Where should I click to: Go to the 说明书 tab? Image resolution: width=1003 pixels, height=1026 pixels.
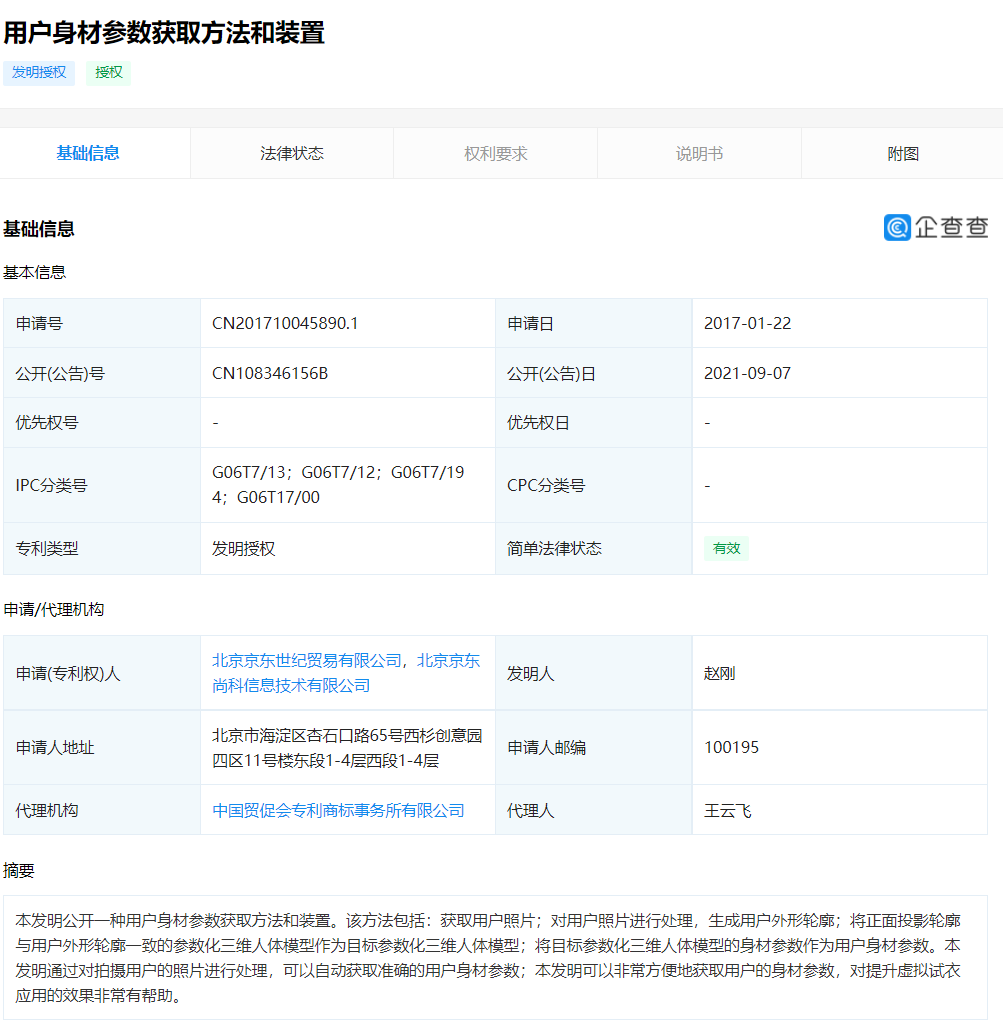(699, 154)
